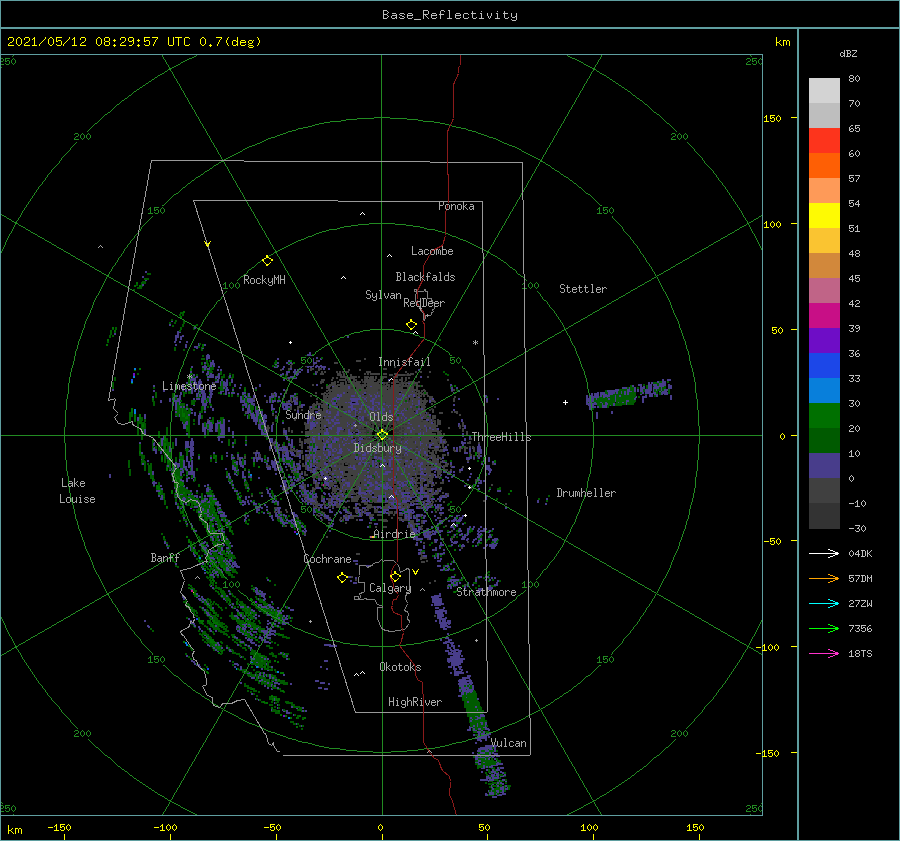Click the Ponoka city label
The image size is (900, 841).
coord(456,206)
